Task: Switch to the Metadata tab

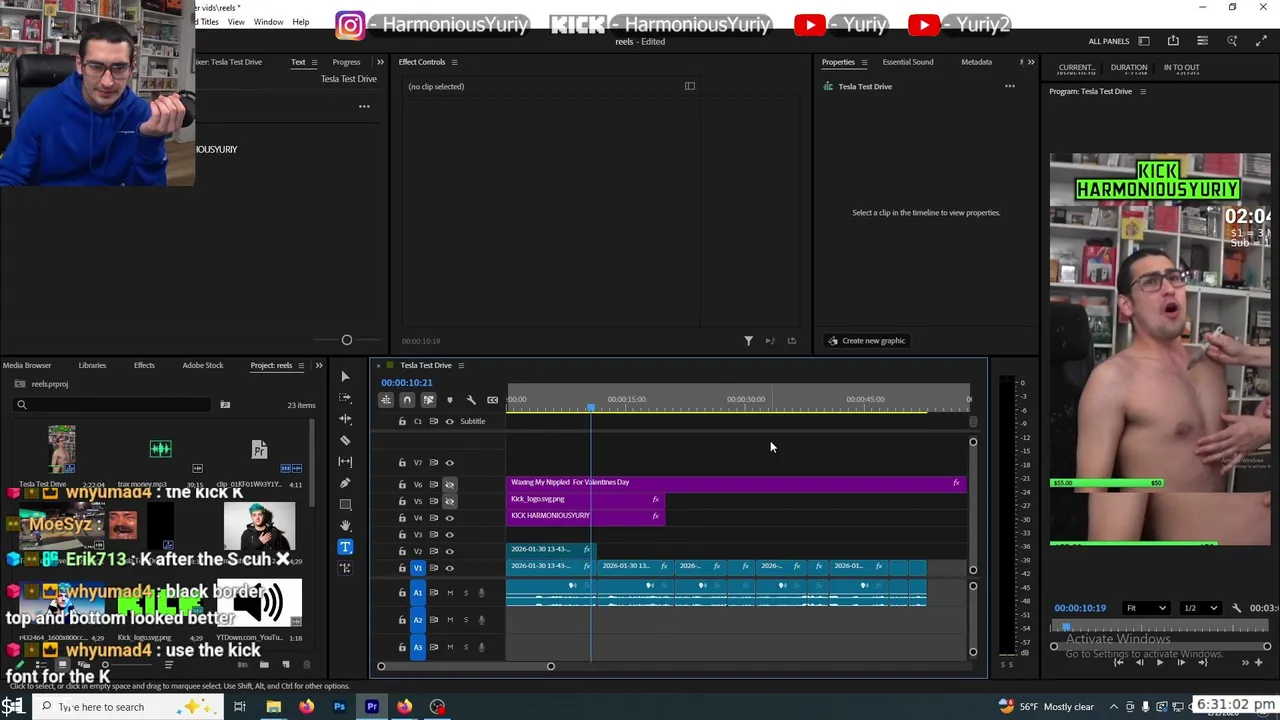Action: [x=977, y=62]
